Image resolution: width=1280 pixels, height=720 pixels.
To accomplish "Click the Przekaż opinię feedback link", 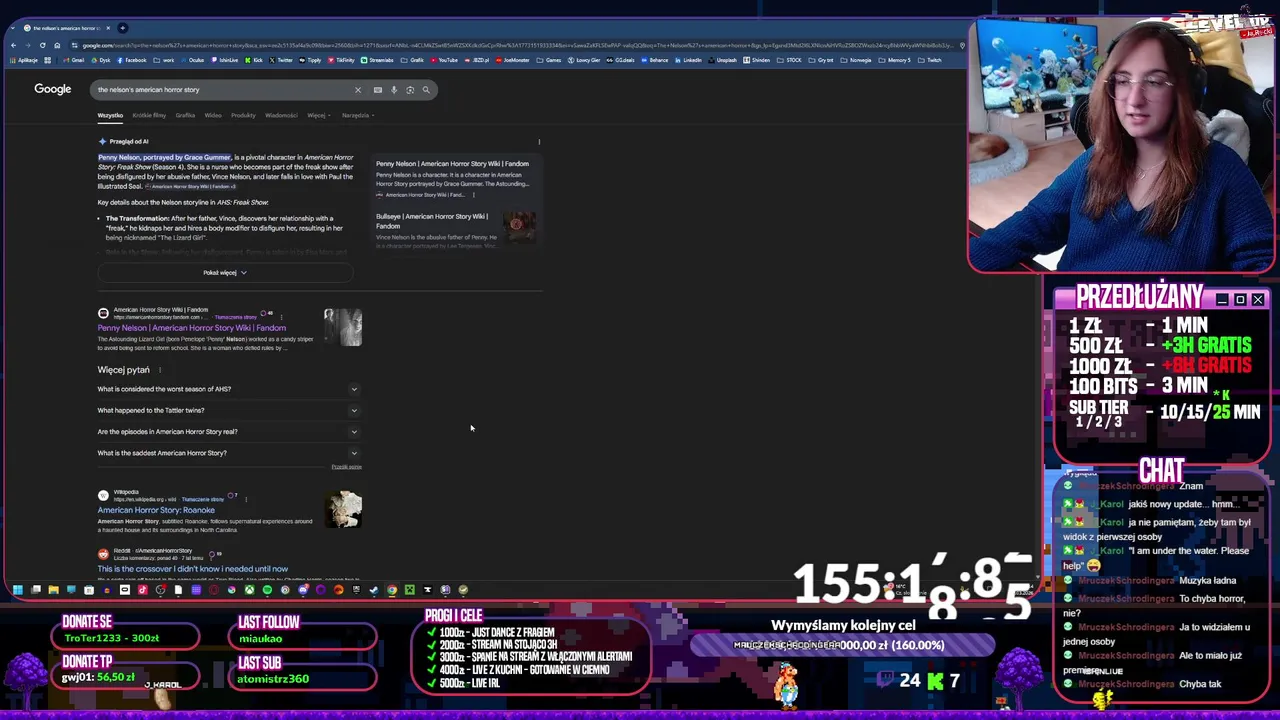I will pyautogui.click(x=346, y=467).
